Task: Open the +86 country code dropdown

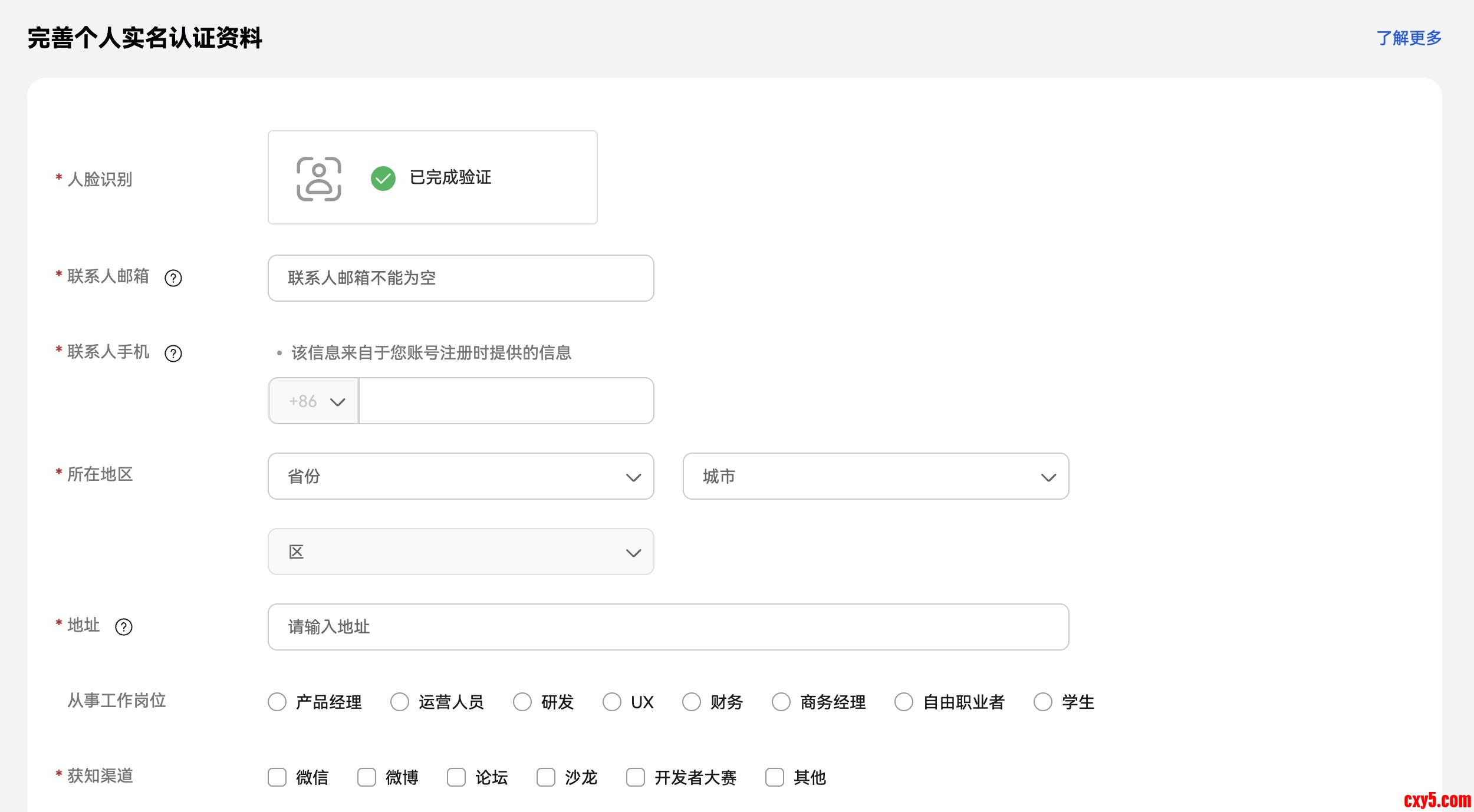Action: click(x=314, y=401)
